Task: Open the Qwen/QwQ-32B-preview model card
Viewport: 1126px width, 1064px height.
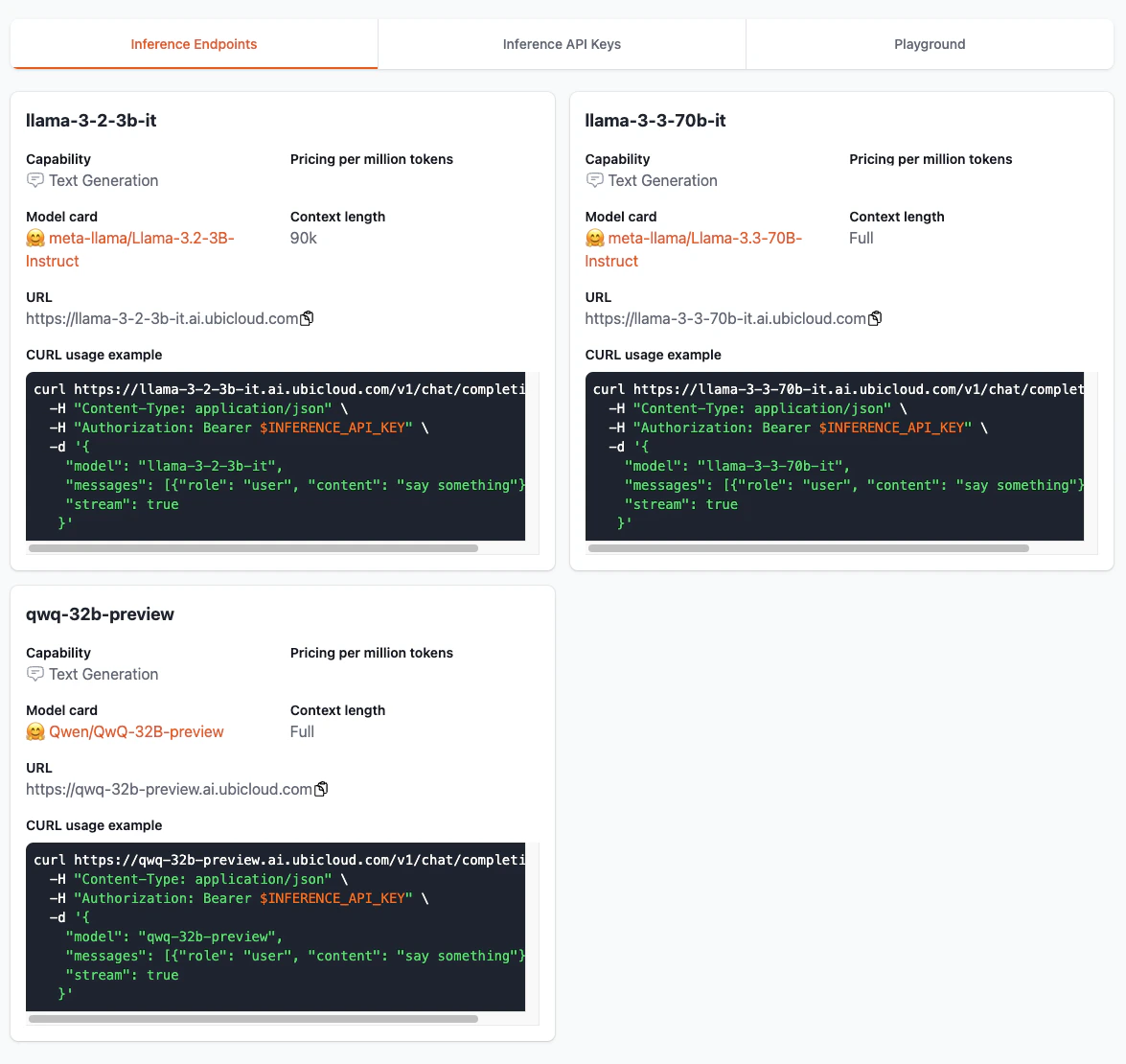Action: (134, 731)
